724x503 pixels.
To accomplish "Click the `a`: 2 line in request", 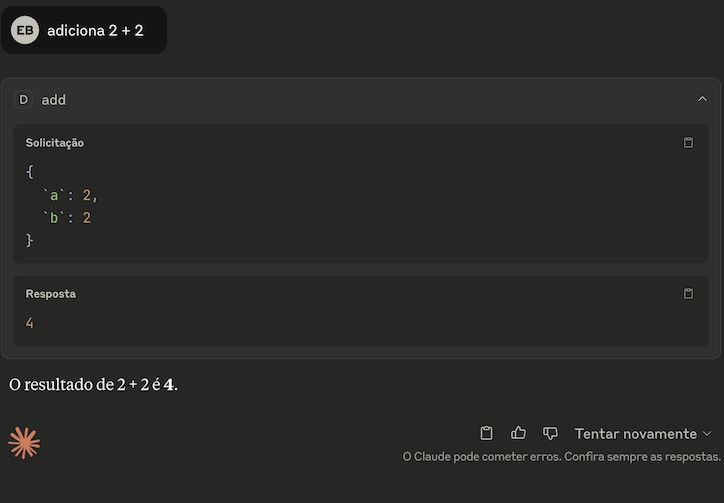I will [70, 196].
